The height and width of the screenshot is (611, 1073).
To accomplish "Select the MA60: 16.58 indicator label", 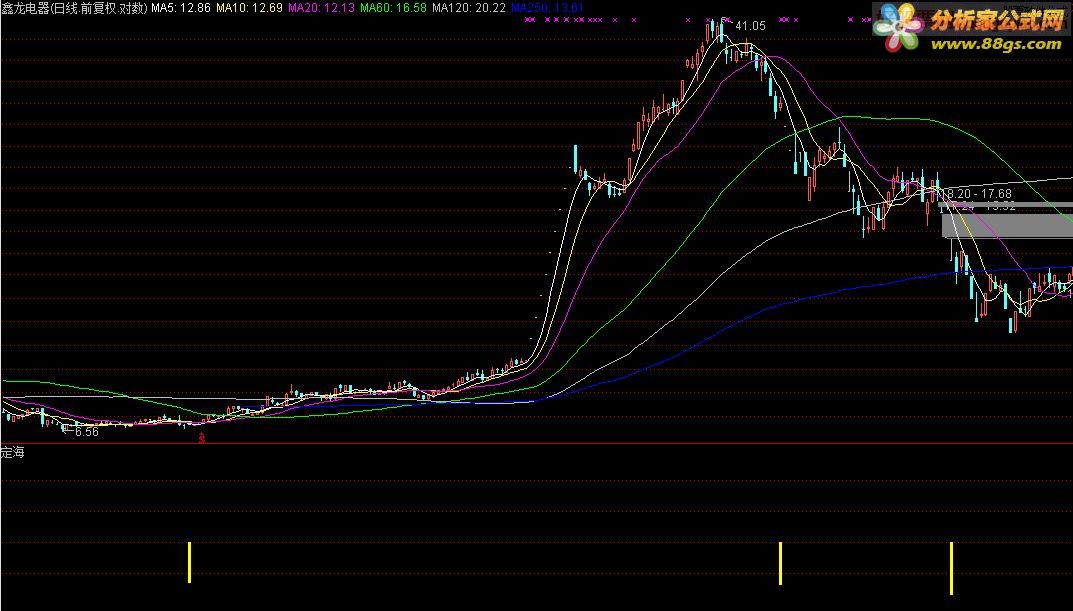I will [x=393, y=8].
